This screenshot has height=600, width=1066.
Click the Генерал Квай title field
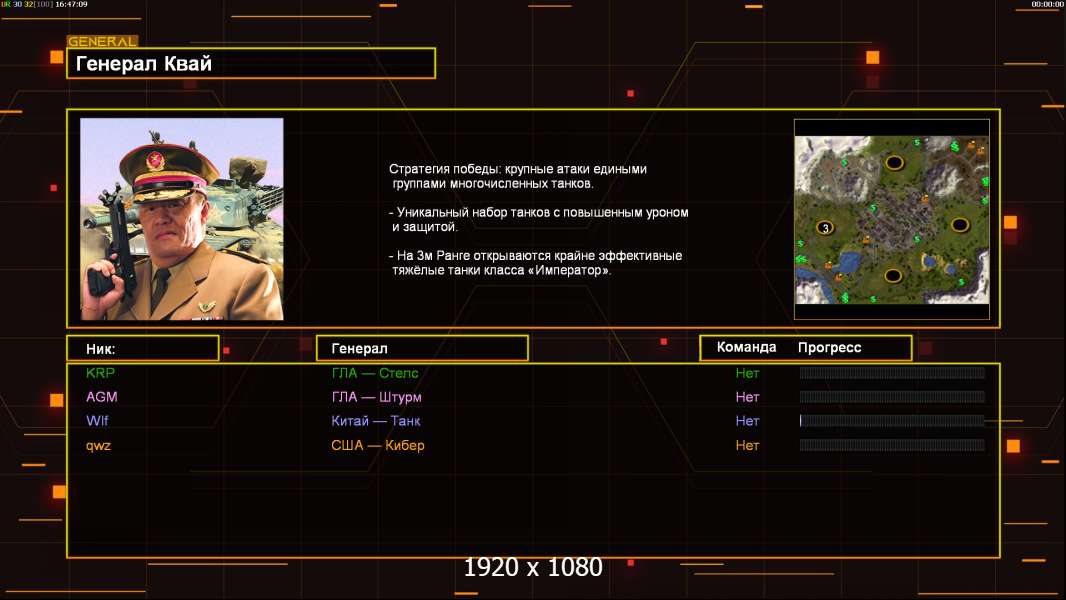(x=251, y=63)
